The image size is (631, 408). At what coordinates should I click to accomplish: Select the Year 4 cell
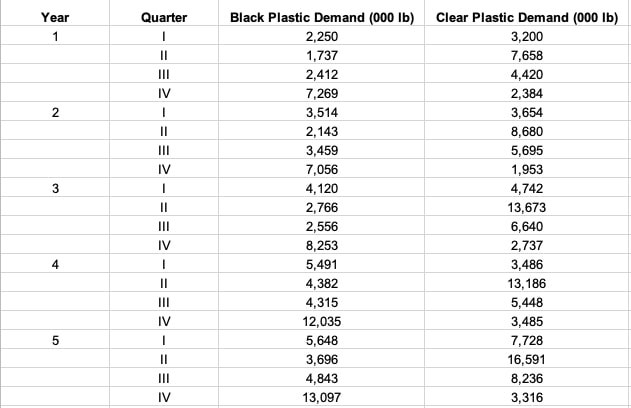pos(55,264)
